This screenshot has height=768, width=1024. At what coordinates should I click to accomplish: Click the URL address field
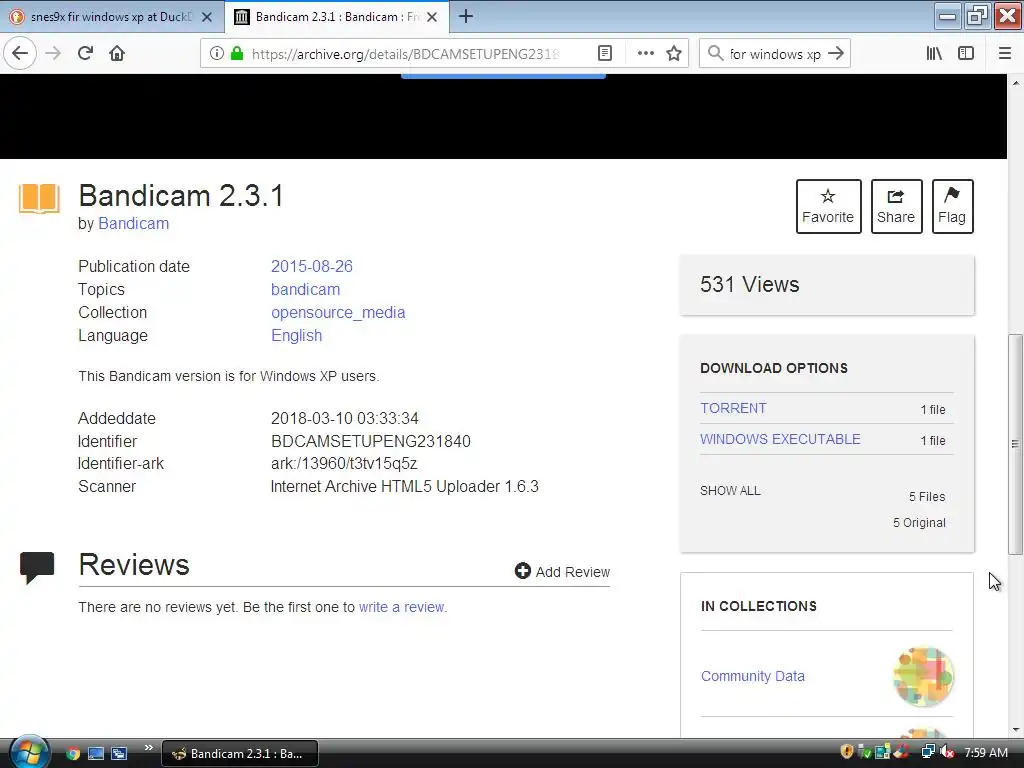coord(405,54)
